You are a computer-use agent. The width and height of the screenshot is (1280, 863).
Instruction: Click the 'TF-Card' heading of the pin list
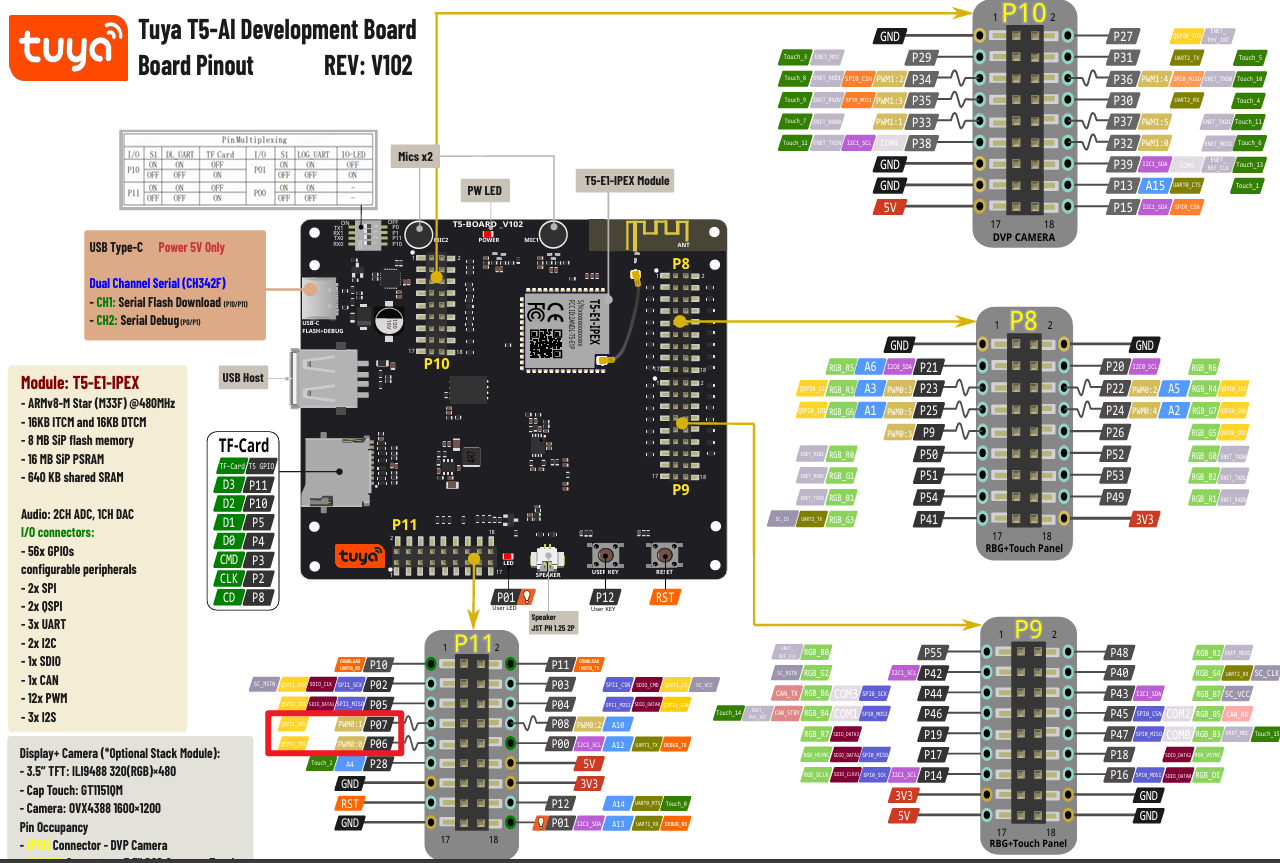coord(244,446)
